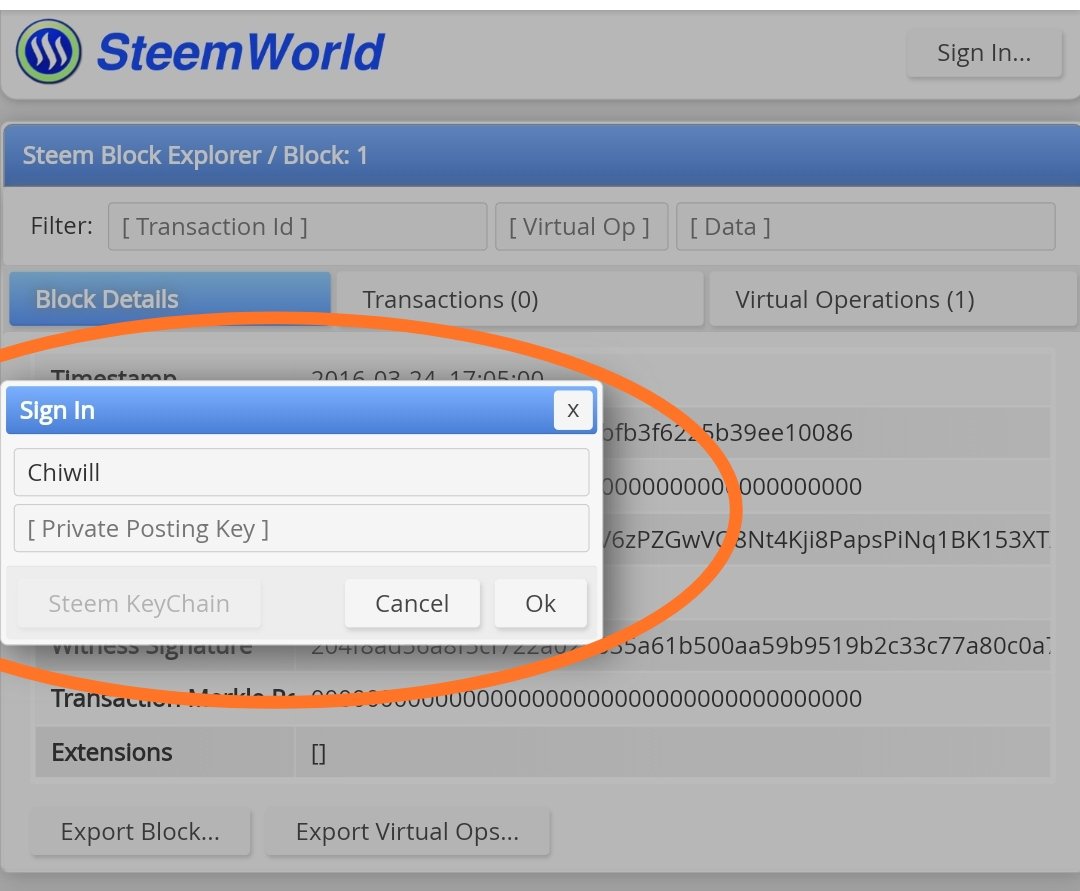Cancel the Sign In dialog
The image size is (1080, 891).
(412, 603)
